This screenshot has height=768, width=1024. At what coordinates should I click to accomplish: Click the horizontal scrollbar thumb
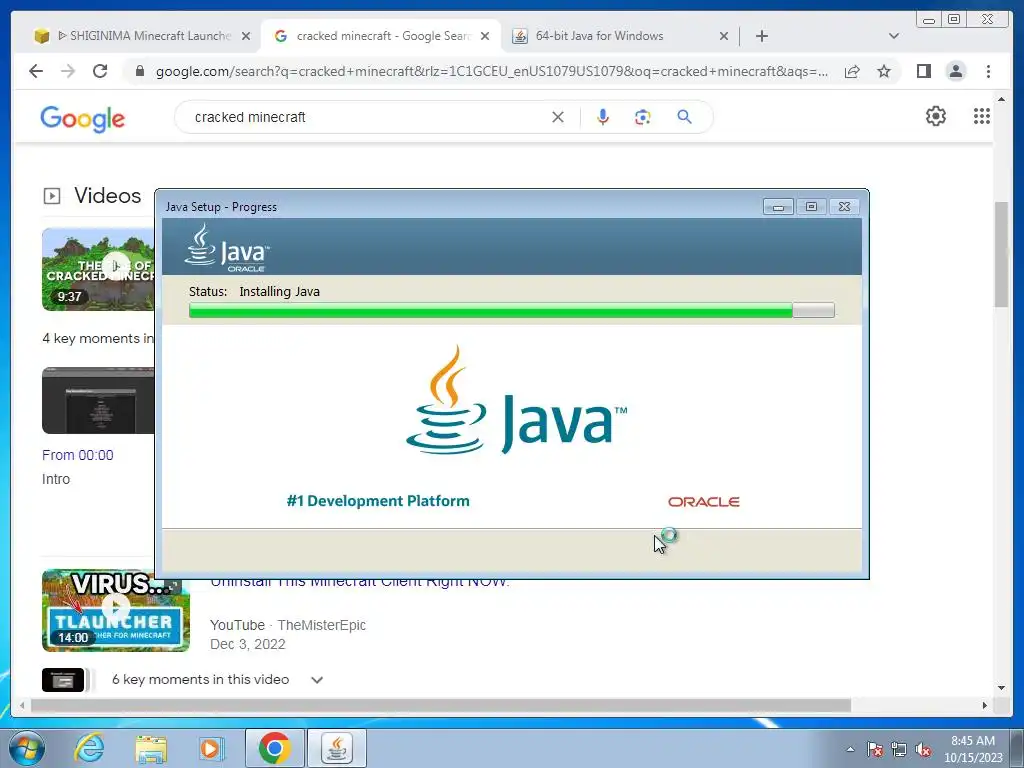[441, 705]
